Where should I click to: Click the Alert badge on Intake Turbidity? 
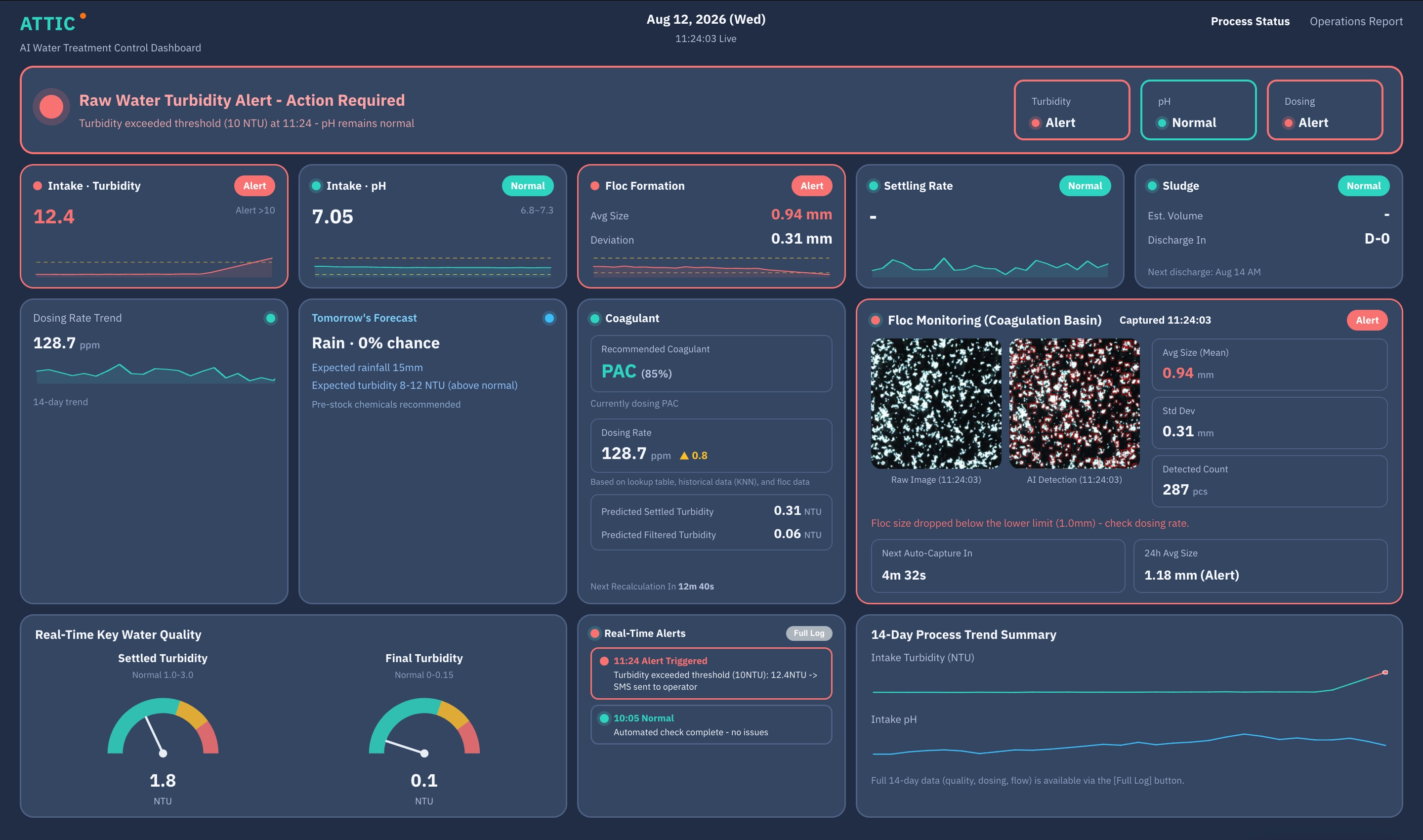tap(255, 186)
